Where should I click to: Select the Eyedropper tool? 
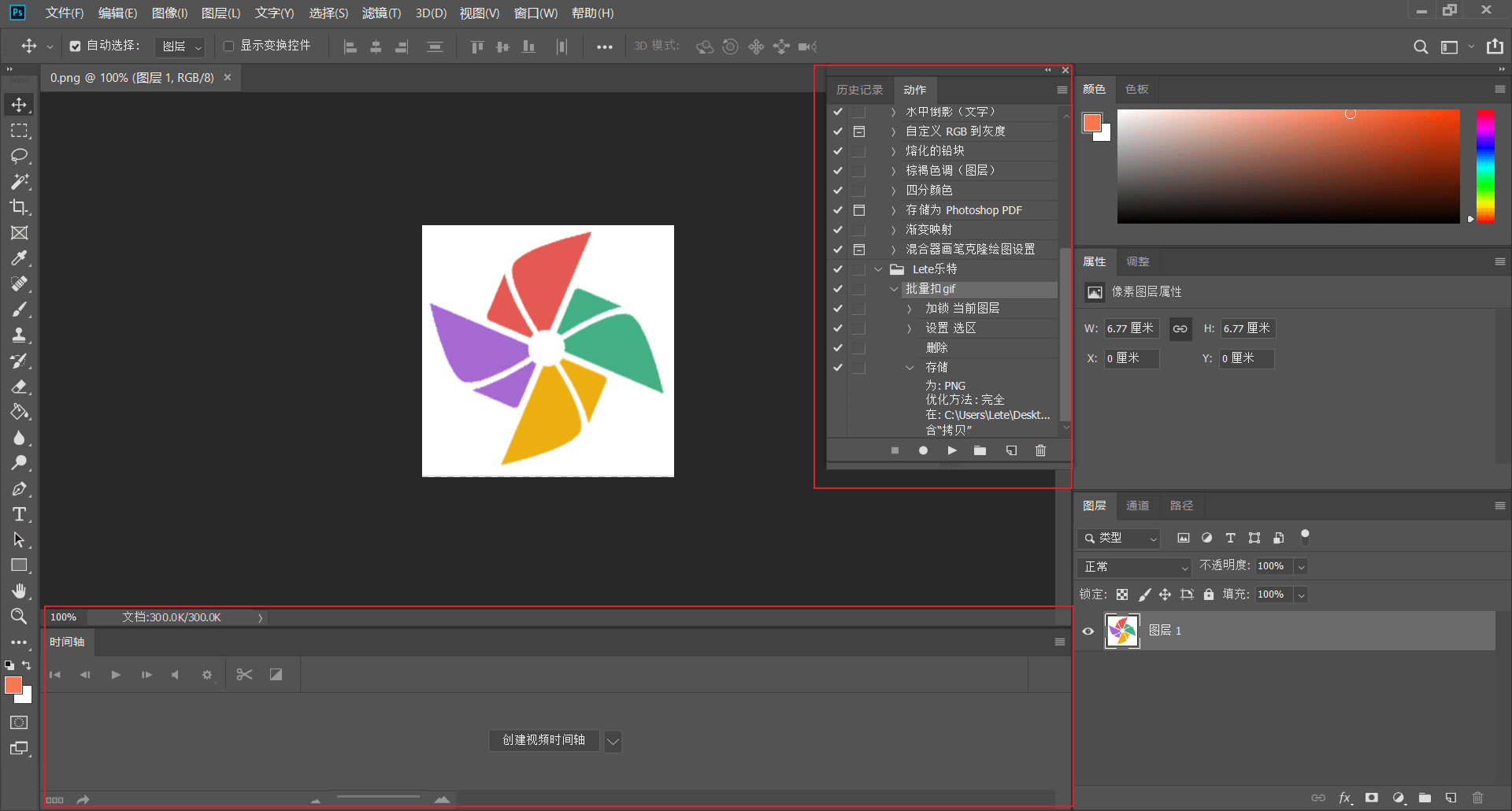[19, 258]
